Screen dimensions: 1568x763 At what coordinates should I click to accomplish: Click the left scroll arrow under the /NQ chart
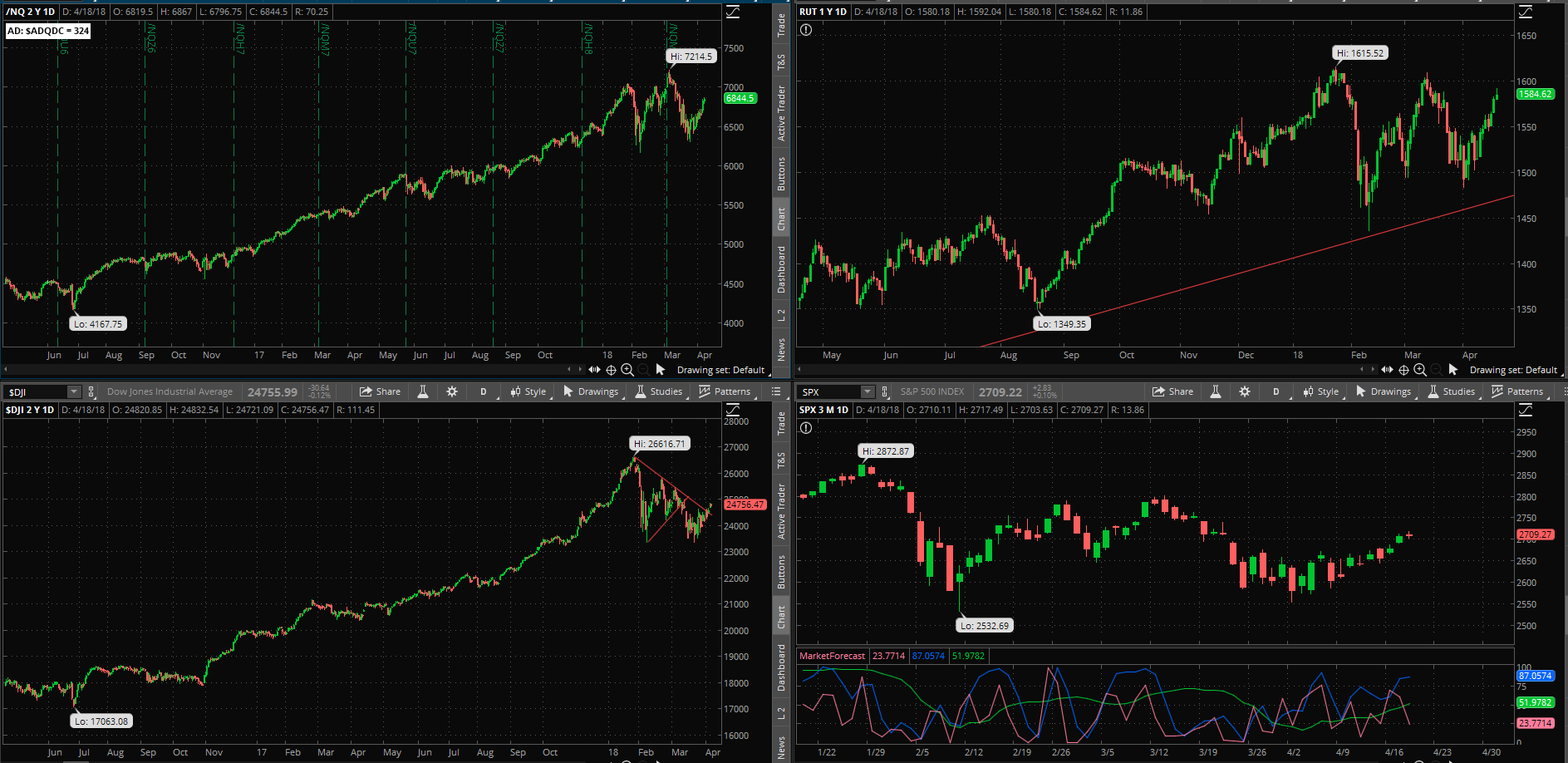tap(6, 370)
